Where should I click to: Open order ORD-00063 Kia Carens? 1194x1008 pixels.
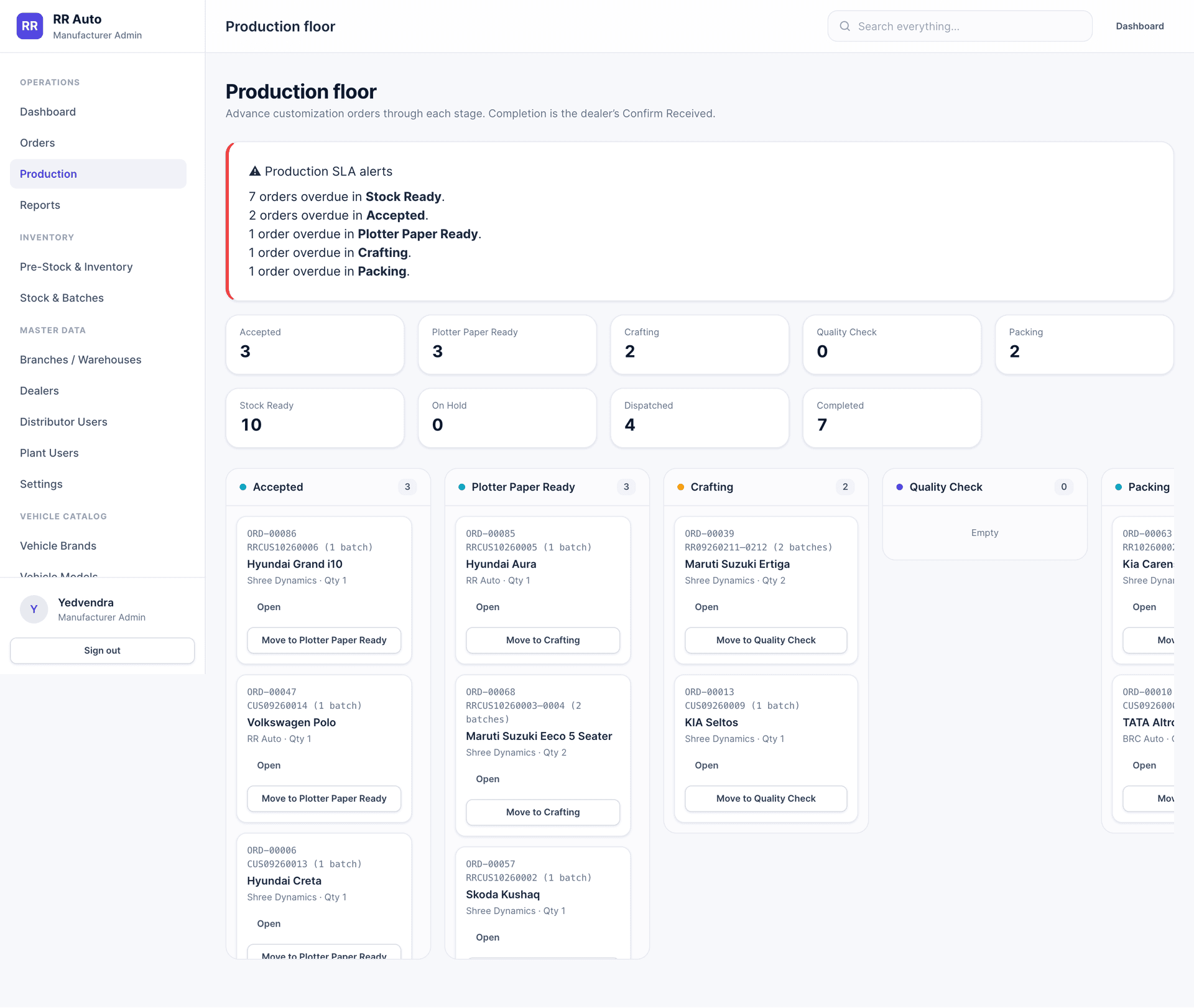[1144, 607]
